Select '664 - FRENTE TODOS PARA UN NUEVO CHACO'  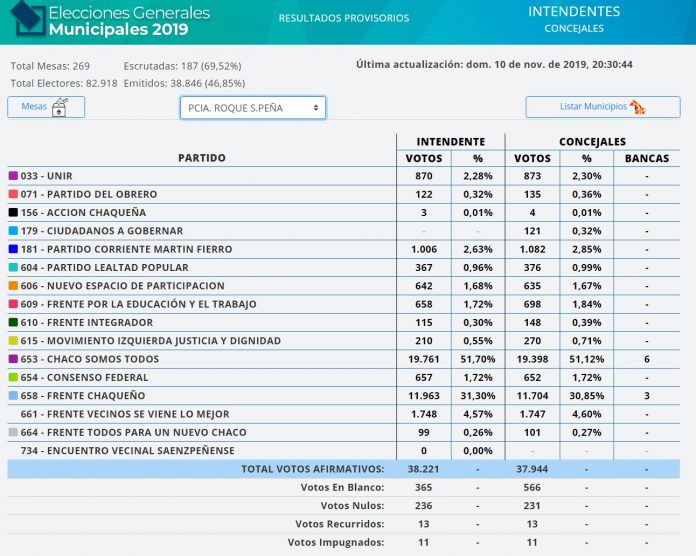pos(344,432)
